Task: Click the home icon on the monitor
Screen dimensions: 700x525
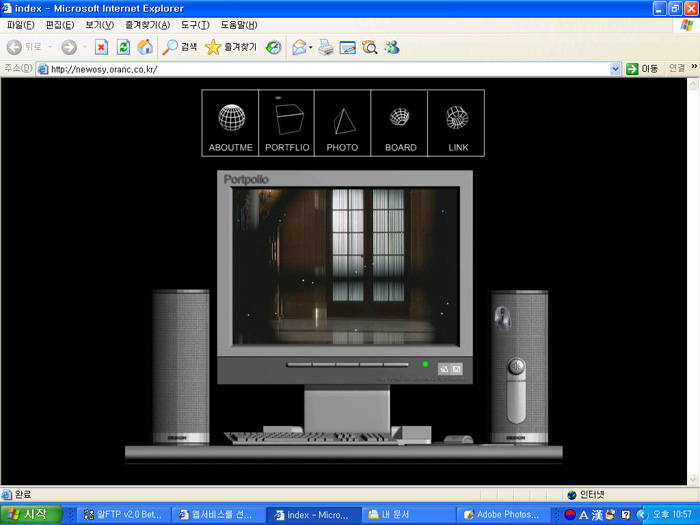Action: pos(444,370)
